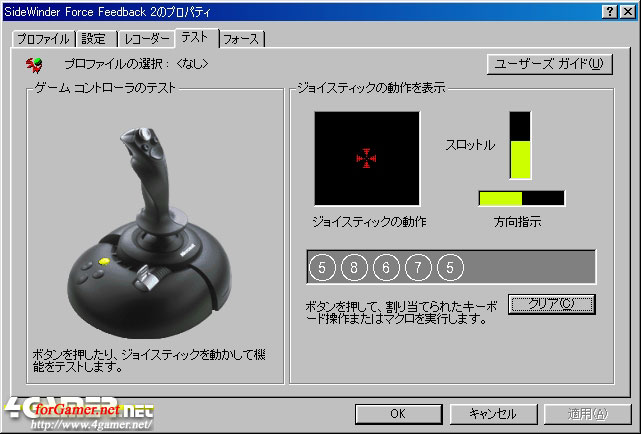
Task: Click the joystick picture
Action: pos(150,233)
